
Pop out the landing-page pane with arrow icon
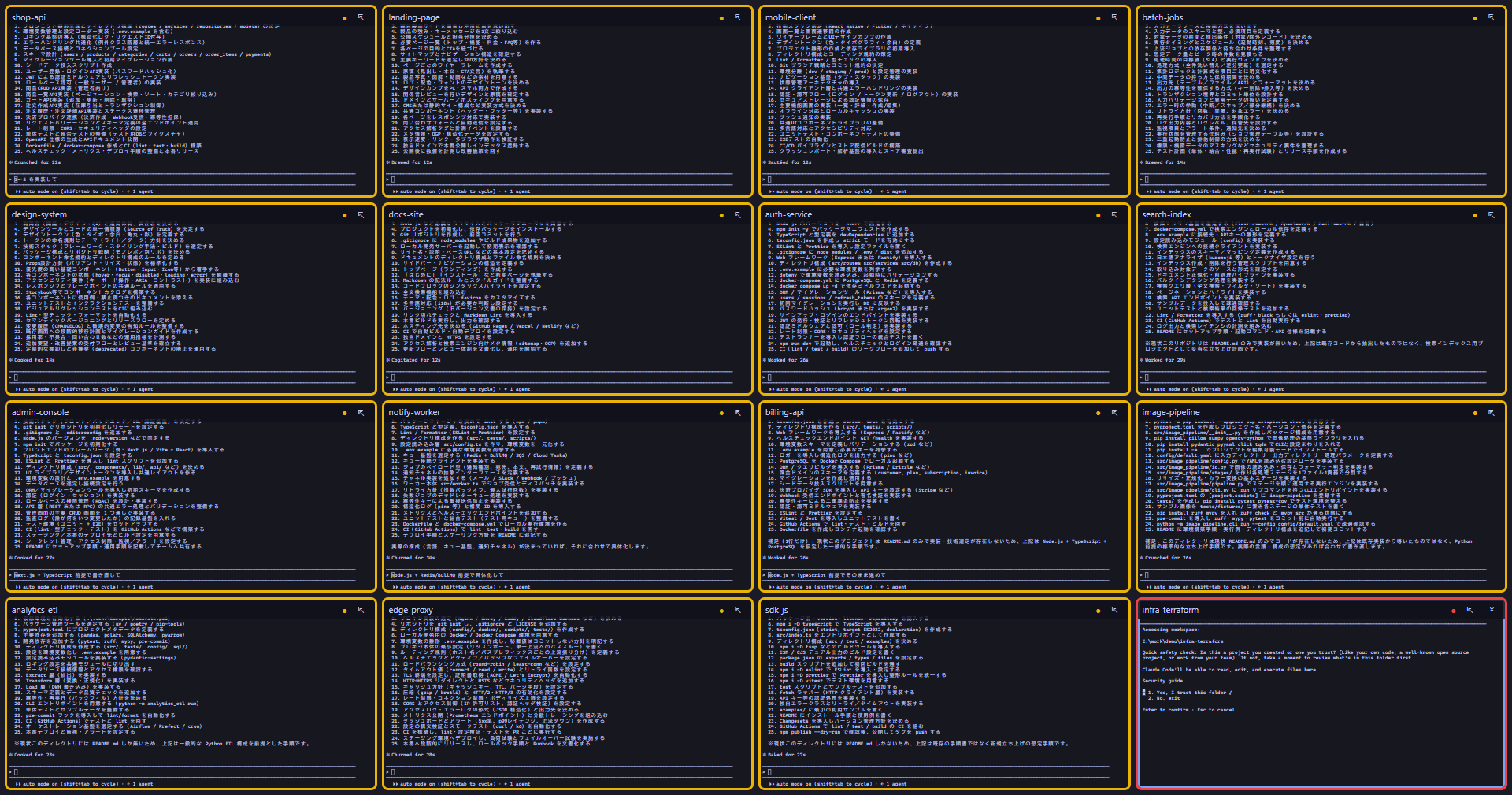pos(738,17)
